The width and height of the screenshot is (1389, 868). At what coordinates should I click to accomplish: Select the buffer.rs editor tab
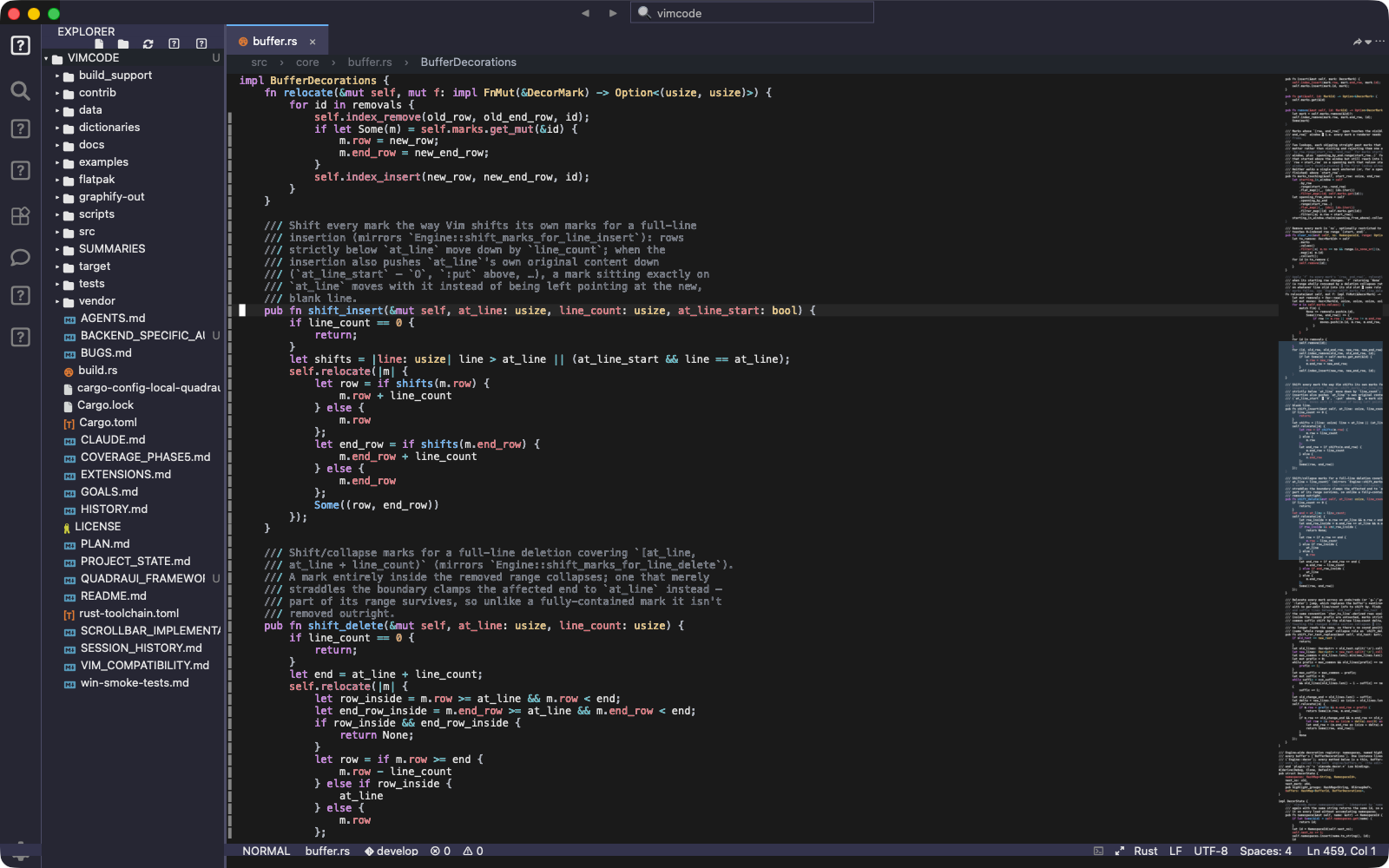point(275,42)
